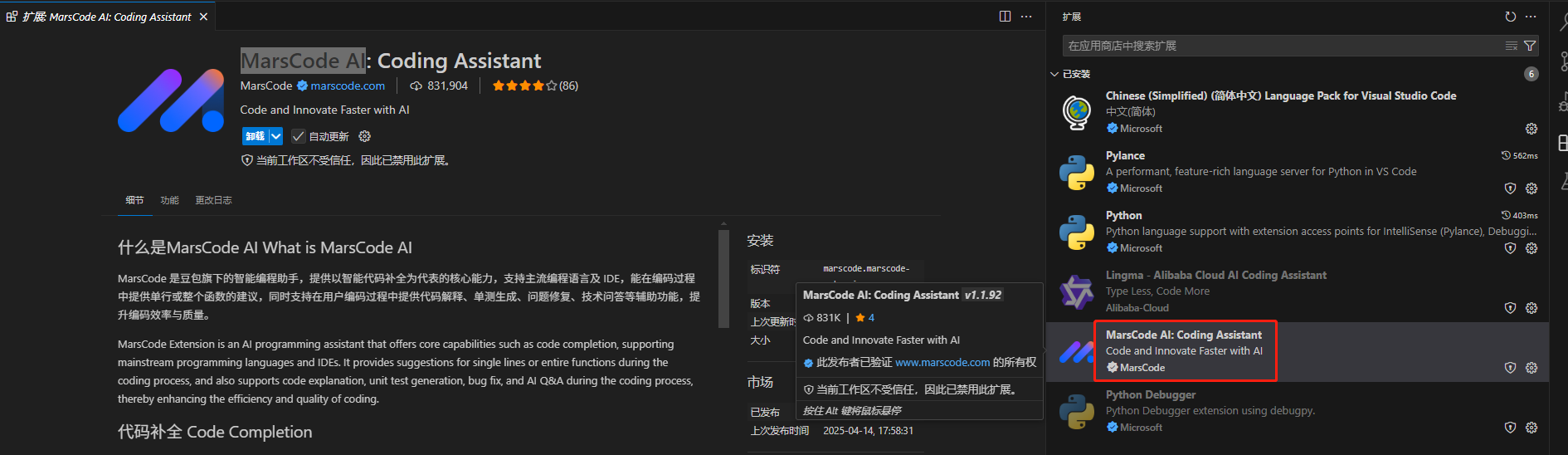Image resolution: width=1568 pixels, height=455 pixels.
Task: Click the star rating with 86 reviews
Action: pyautogui.click(x=535, y=86)
